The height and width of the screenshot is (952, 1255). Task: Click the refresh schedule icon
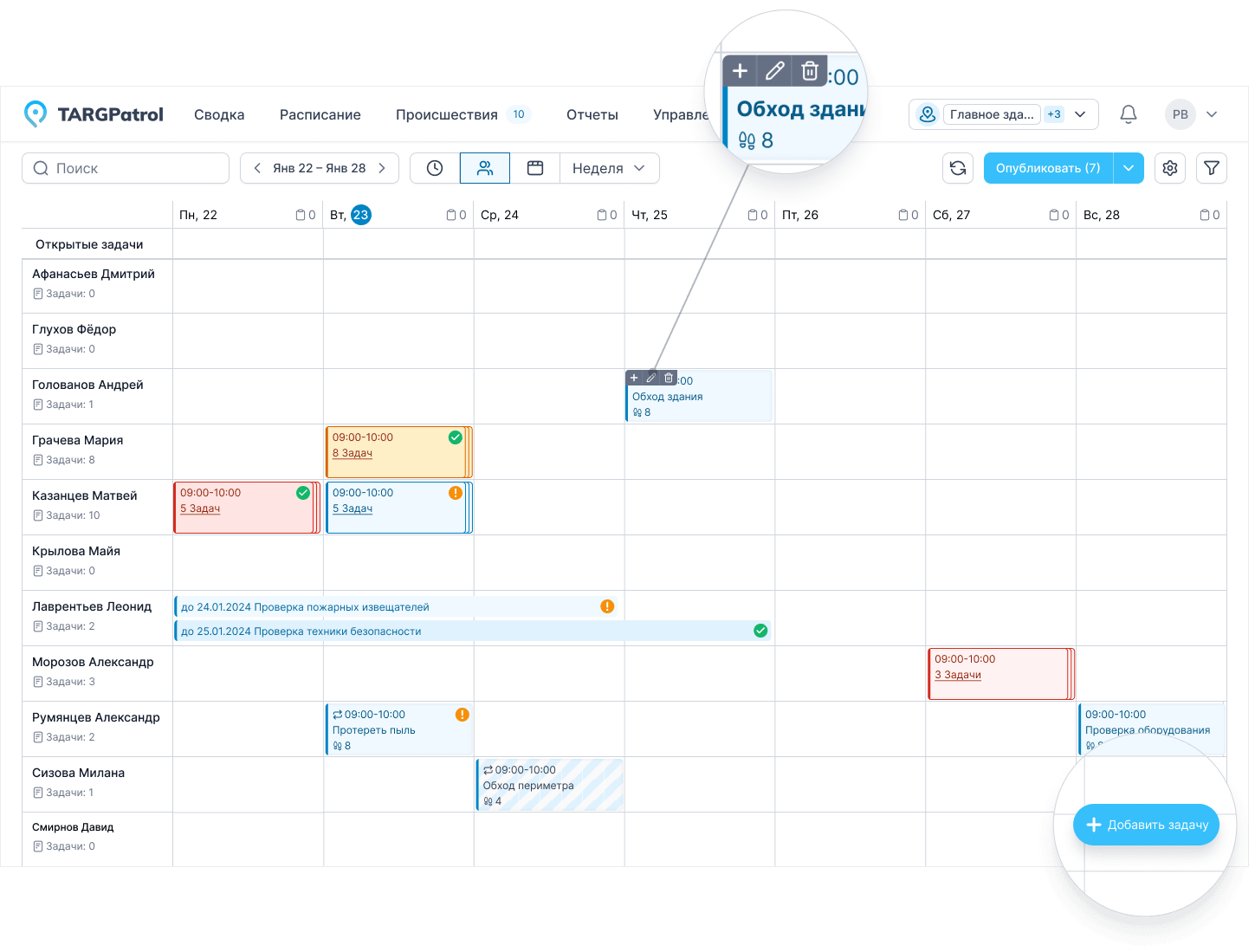pos(958,168)
